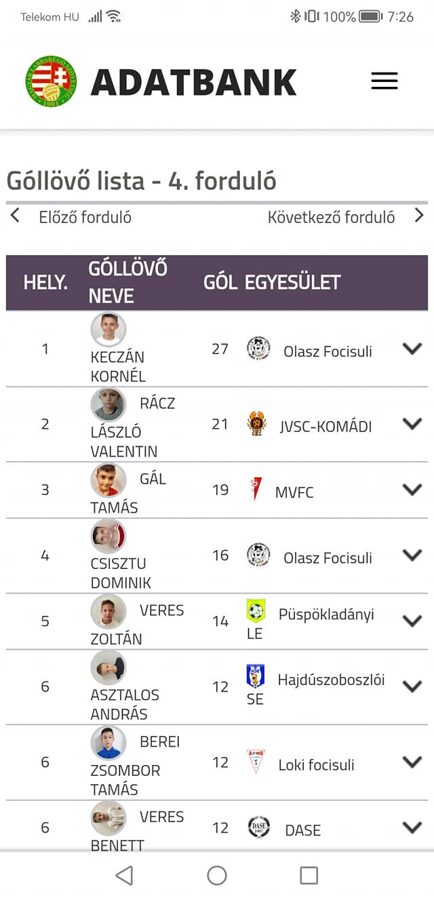434x900 pixels.
Task: Click the Hajdúszoboszlói SE crest
Action: 255,676
